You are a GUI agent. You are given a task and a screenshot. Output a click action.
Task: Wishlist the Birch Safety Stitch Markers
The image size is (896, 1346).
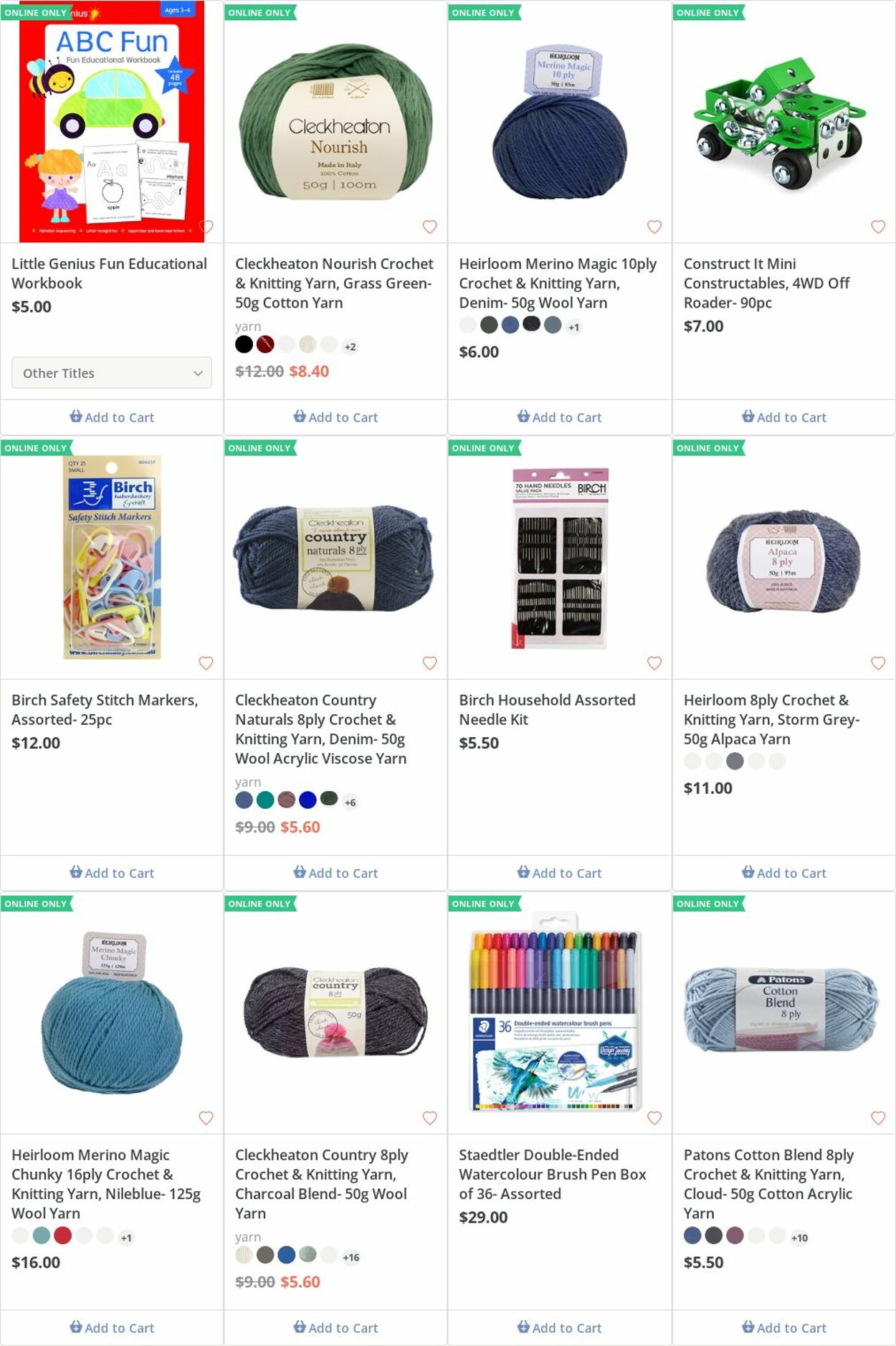pyautogui.click(x=206, y=663)
